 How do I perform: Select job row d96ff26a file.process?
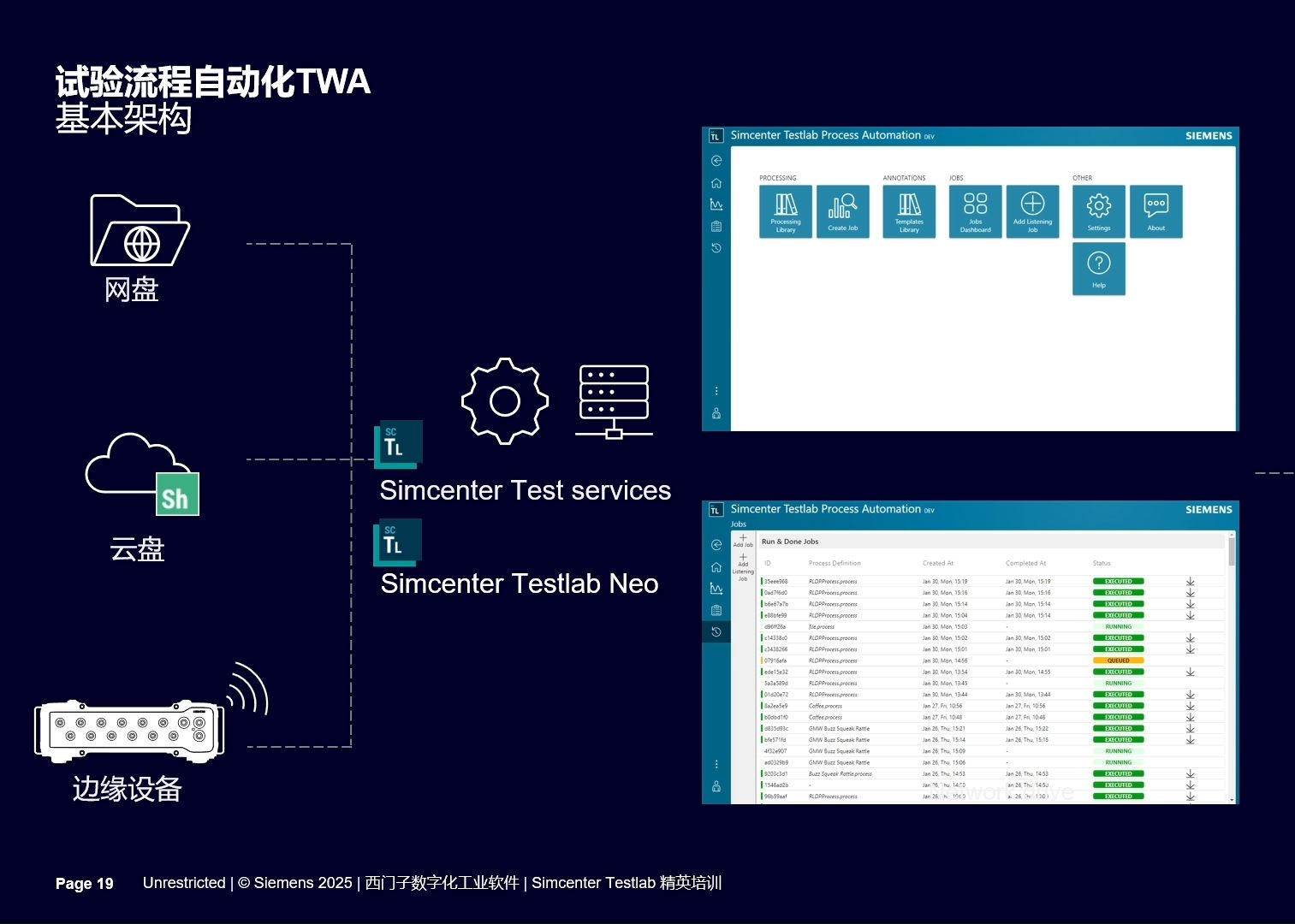click(x=993, y=627)
